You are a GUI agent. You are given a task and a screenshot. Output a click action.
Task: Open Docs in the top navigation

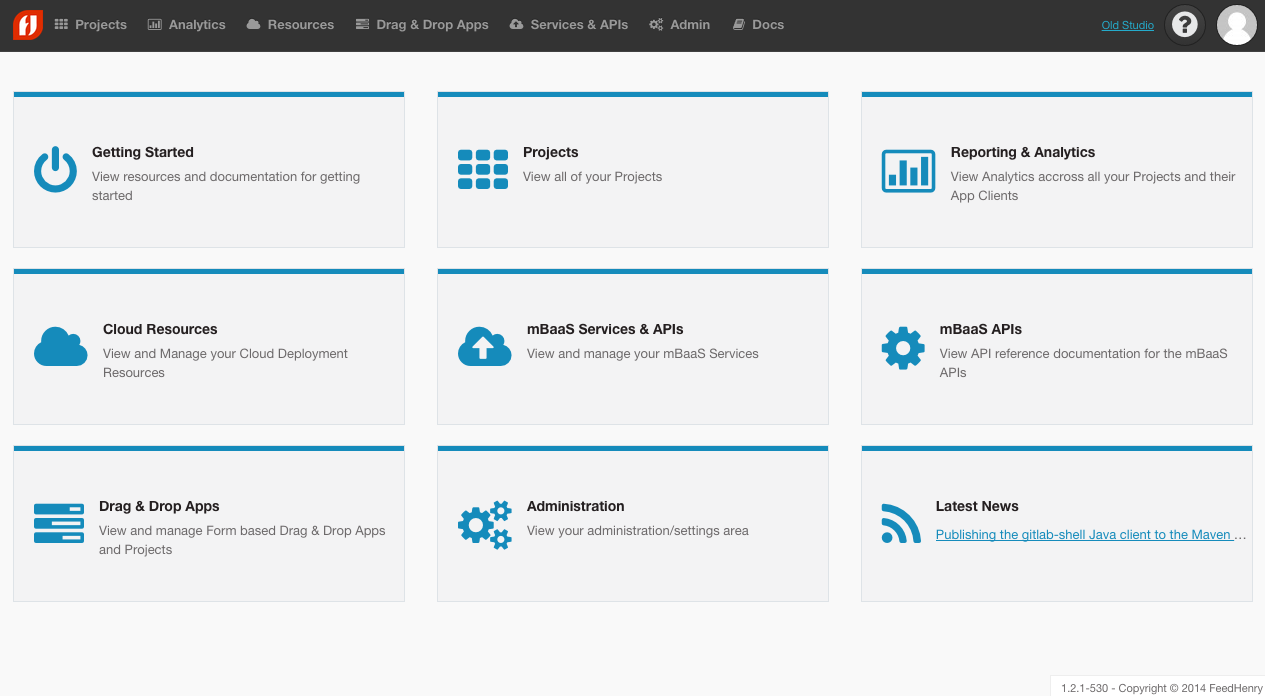(758, 24)
